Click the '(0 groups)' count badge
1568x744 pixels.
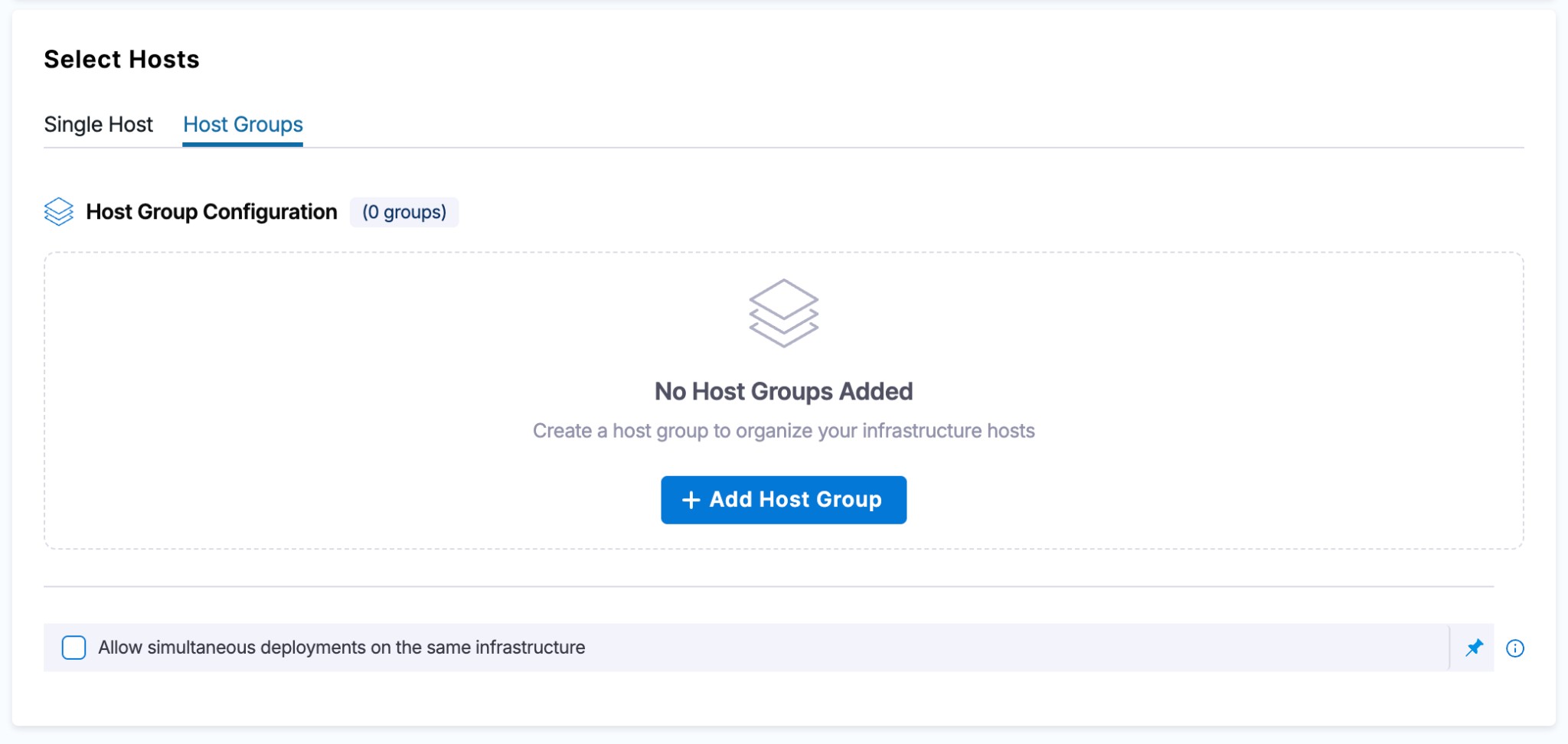tap(403, 212)
